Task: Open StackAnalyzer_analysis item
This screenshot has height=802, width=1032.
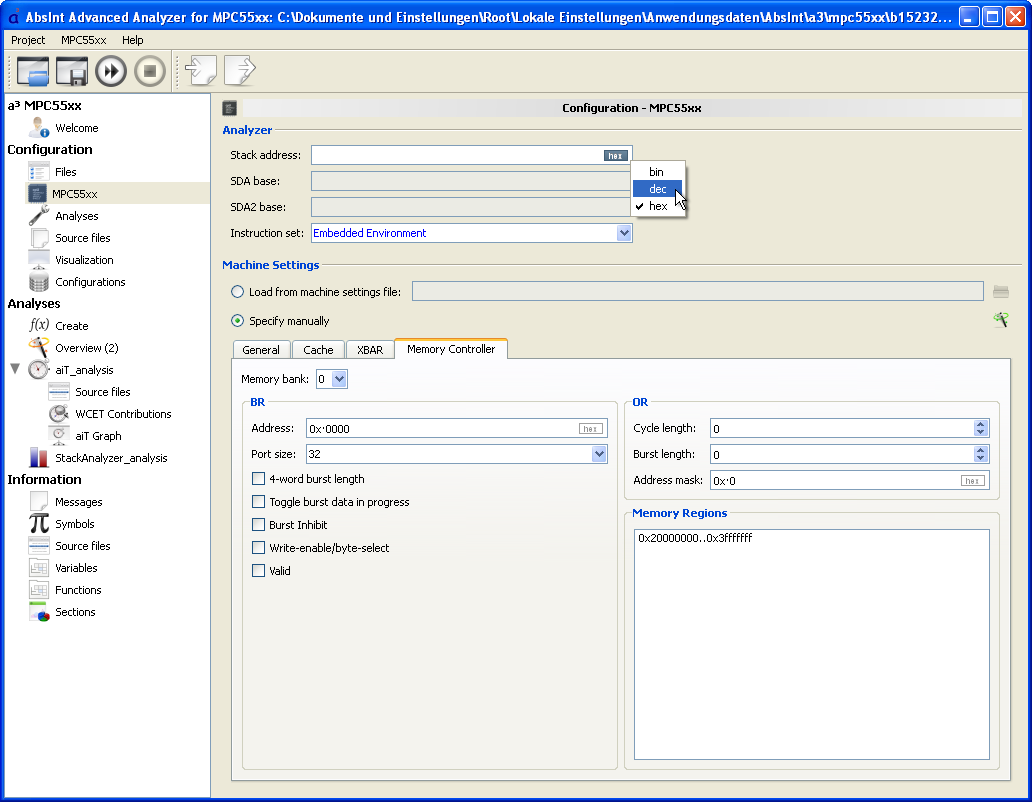Action: tap(111, 458)
